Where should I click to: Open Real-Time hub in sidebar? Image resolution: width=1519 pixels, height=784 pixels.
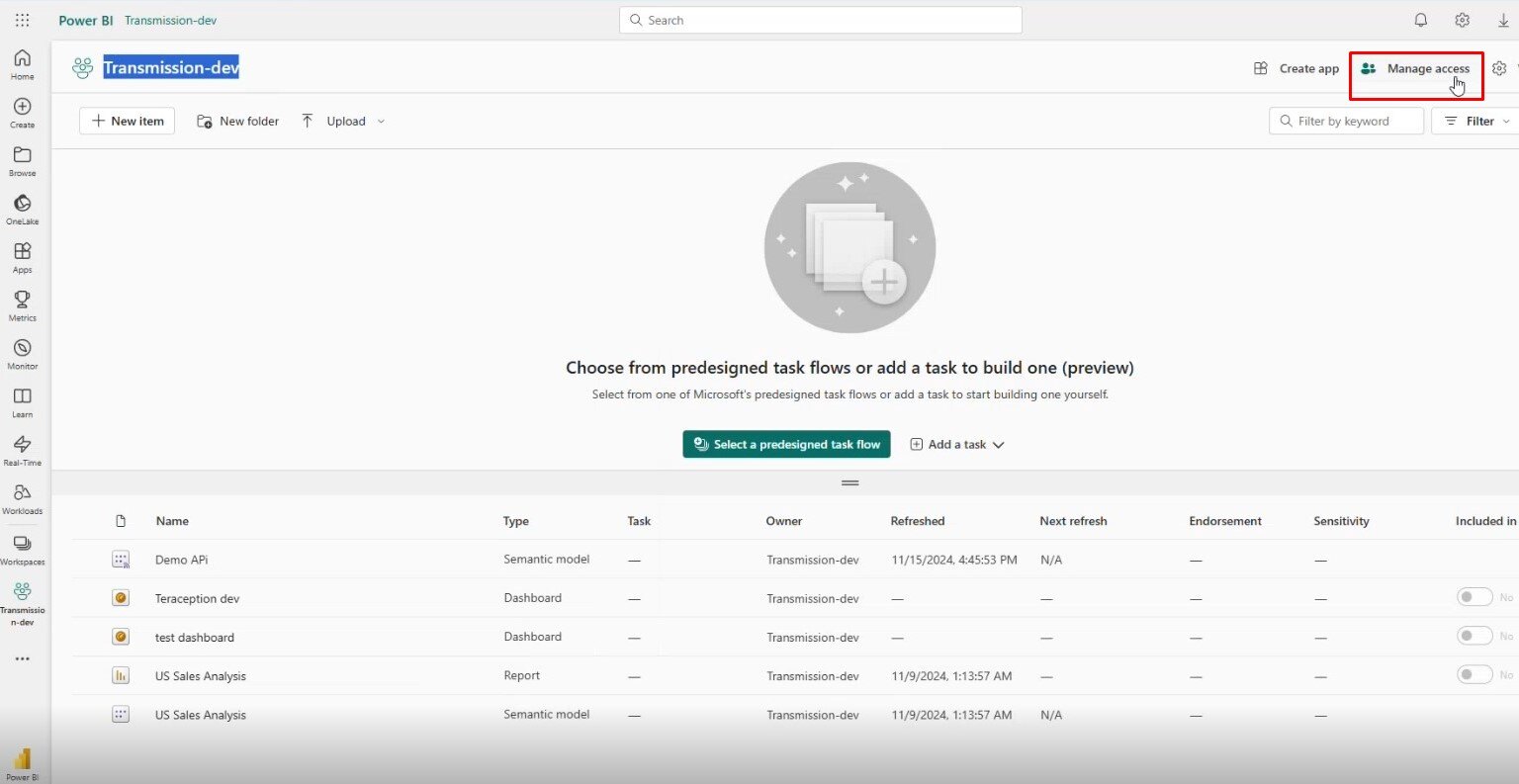click(x=22, y=451)
